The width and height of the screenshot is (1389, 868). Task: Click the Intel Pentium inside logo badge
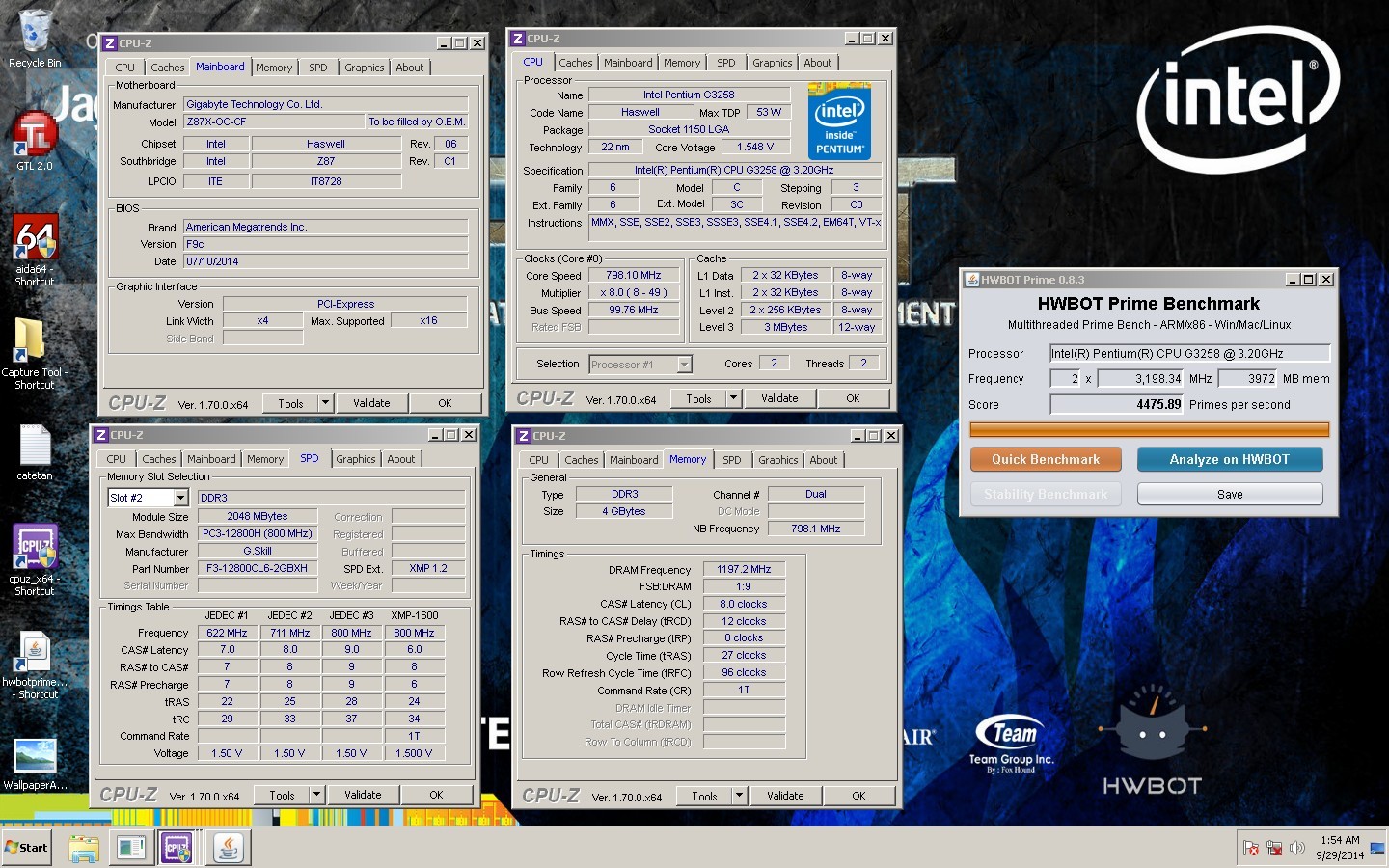pyautogui.click(x=839, y=121)
